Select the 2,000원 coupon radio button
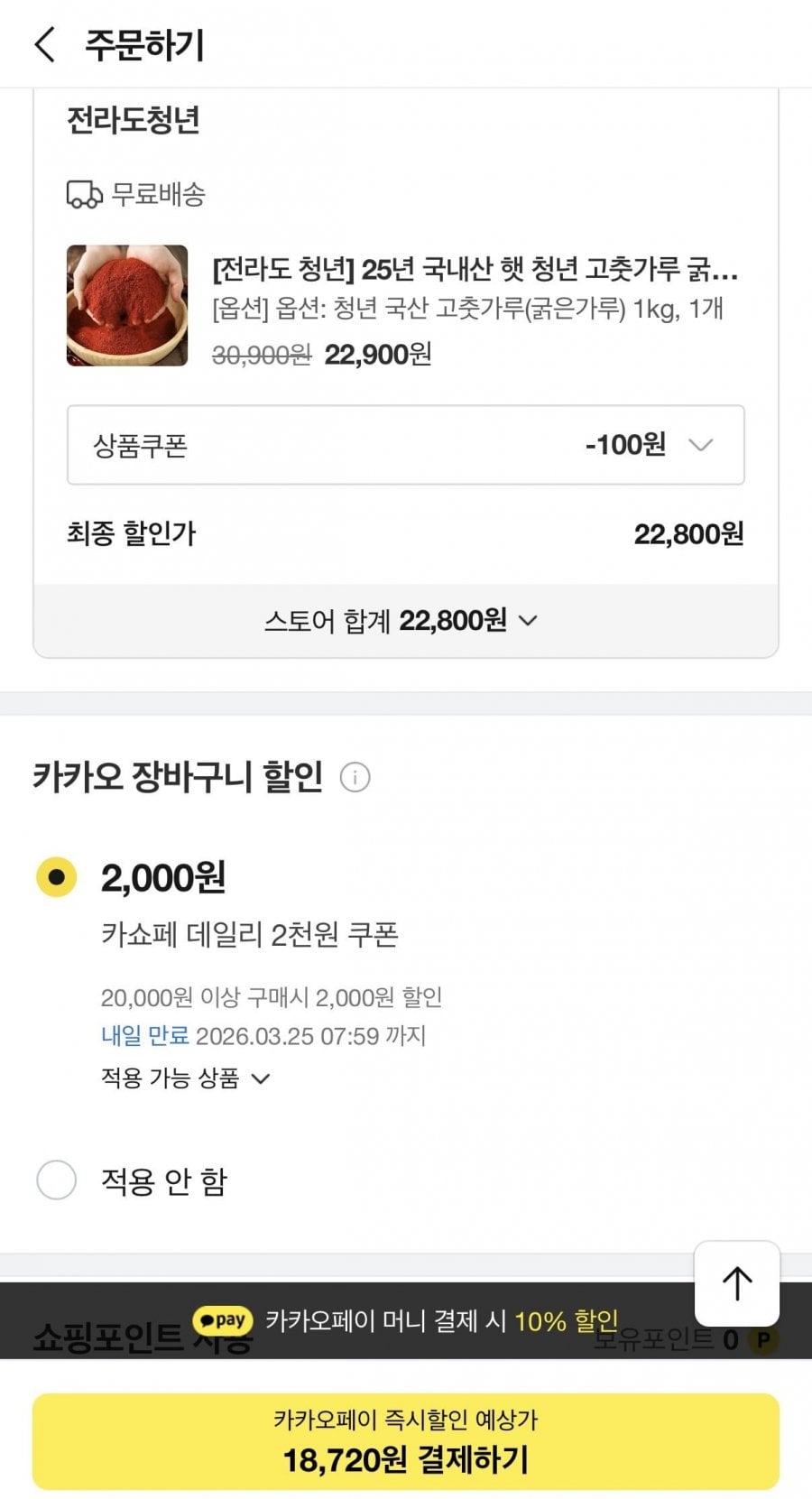Screen dimensions: 812x1499 coord(56,877)
